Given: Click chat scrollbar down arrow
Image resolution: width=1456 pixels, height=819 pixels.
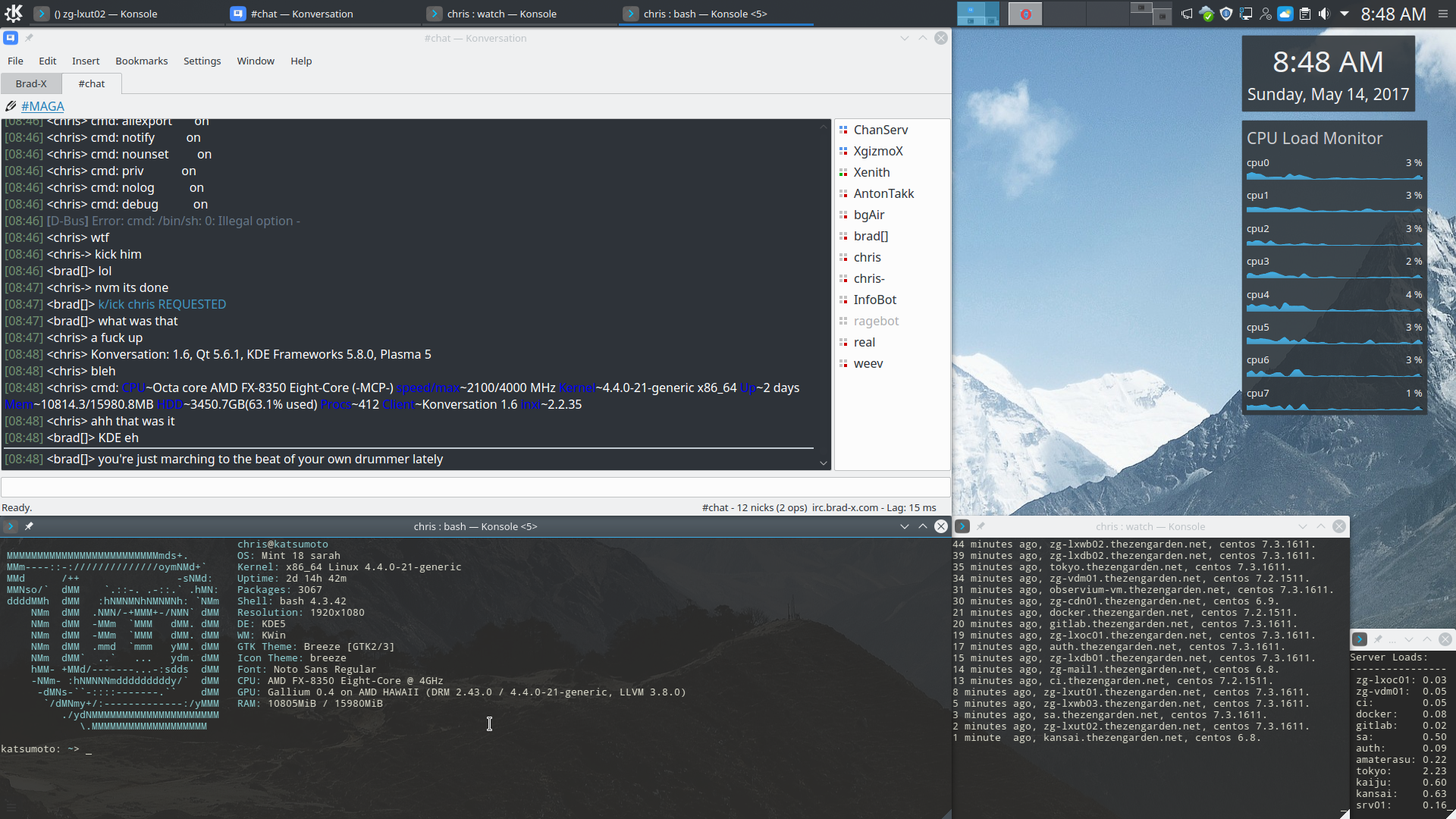Looking at the screenshot, I should [x=824, y=463].
